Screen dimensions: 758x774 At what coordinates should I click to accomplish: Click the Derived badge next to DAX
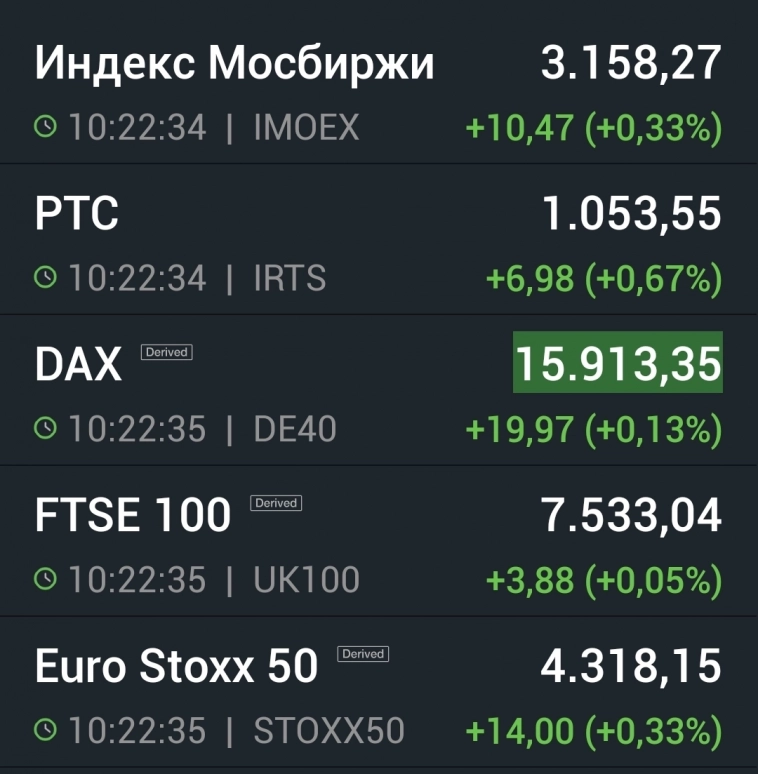click(166, 352)
